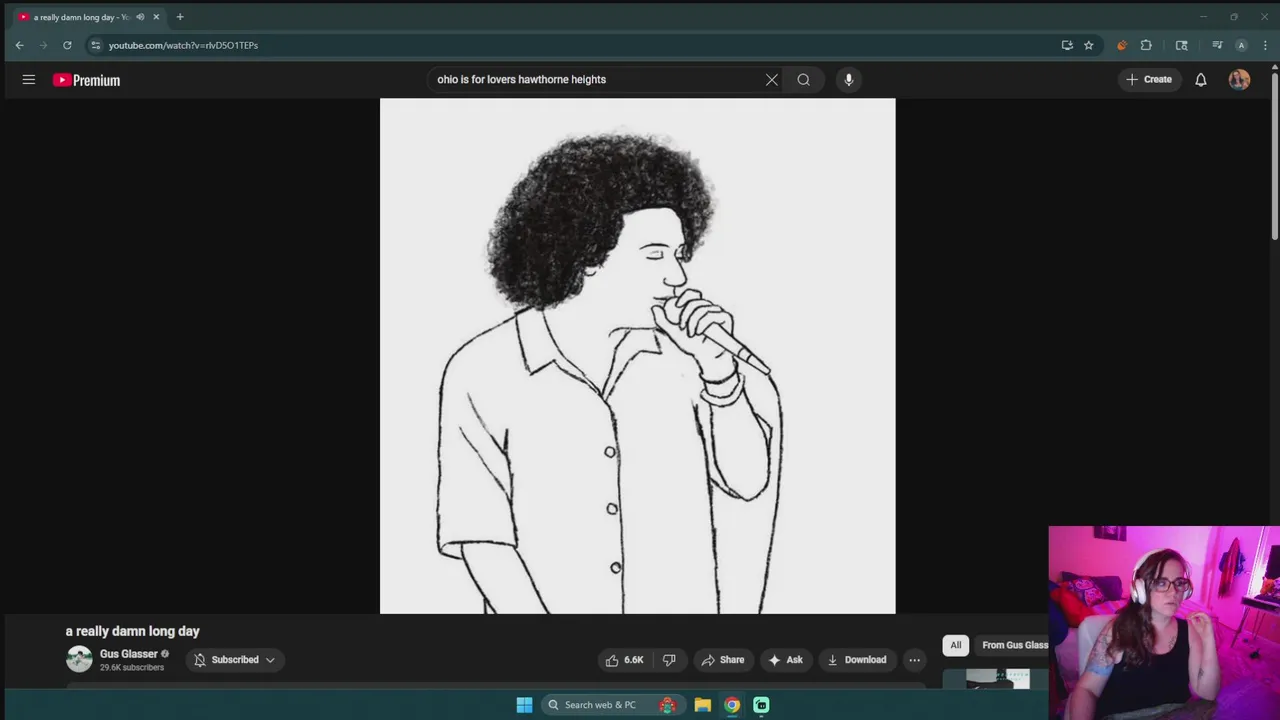
Task: Like the video with thumbs up
Action: click(624, 660)
